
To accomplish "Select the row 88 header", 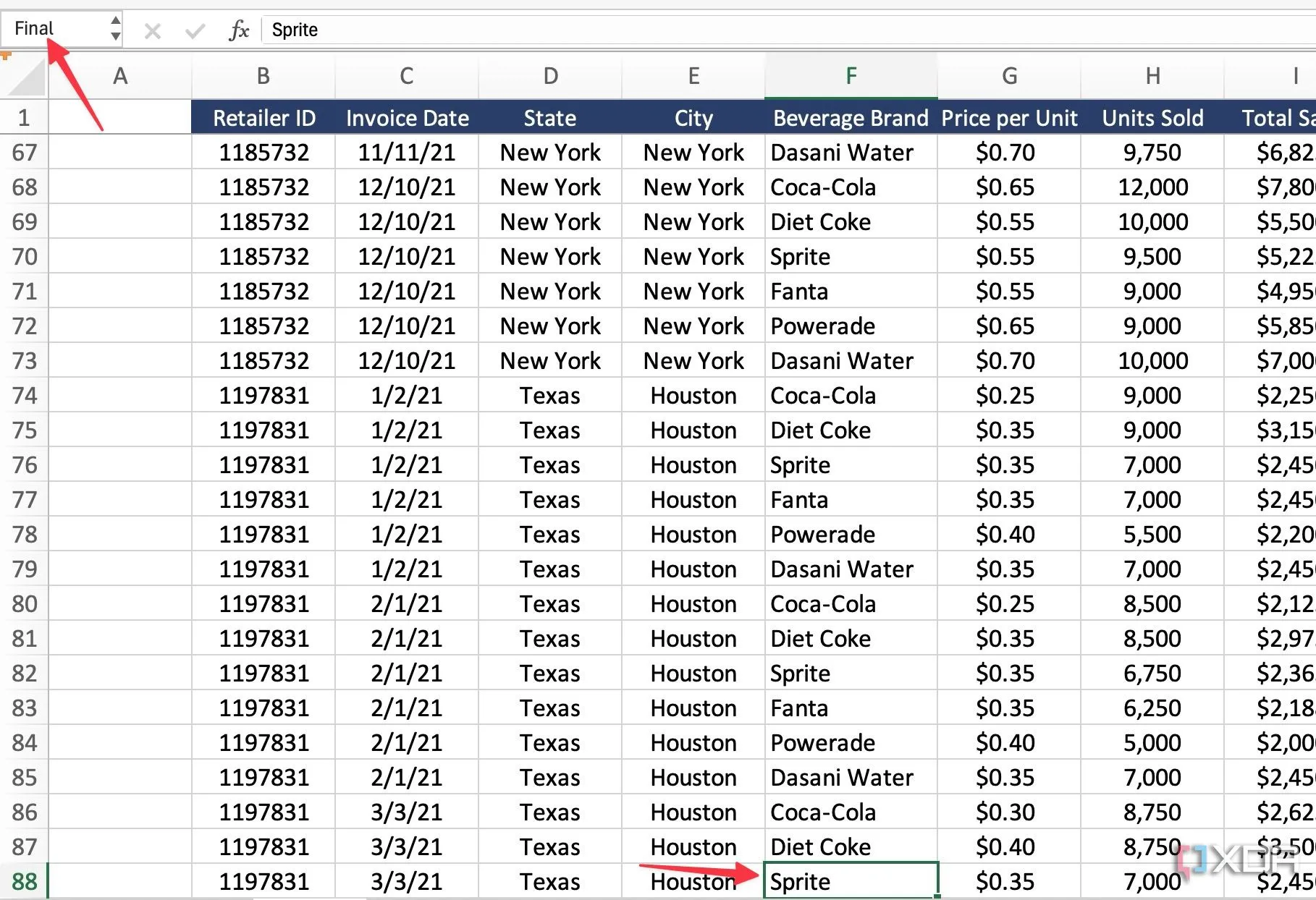I will pyautogui.click(x=24, y=881).
